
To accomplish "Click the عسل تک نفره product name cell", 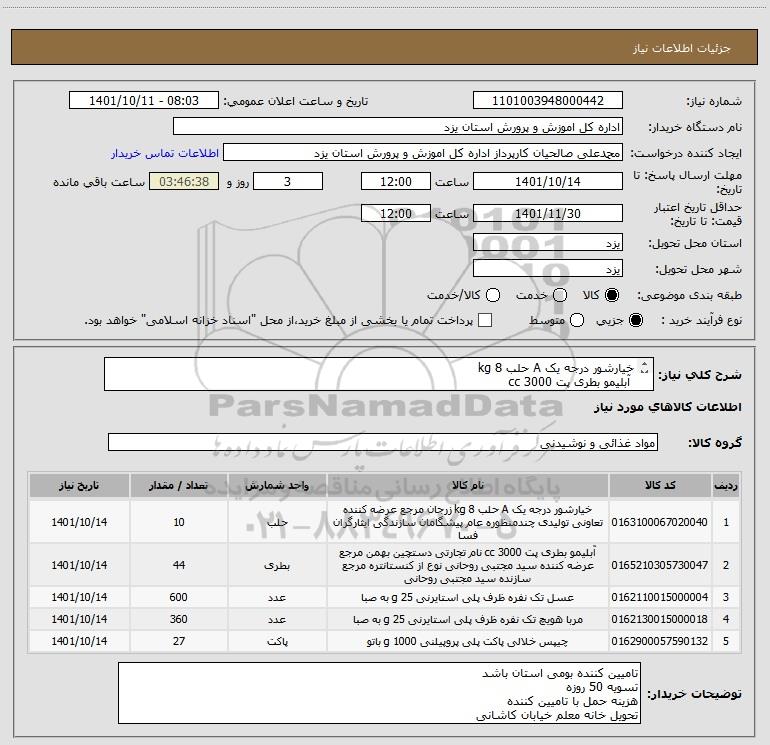I will [468, 597].
